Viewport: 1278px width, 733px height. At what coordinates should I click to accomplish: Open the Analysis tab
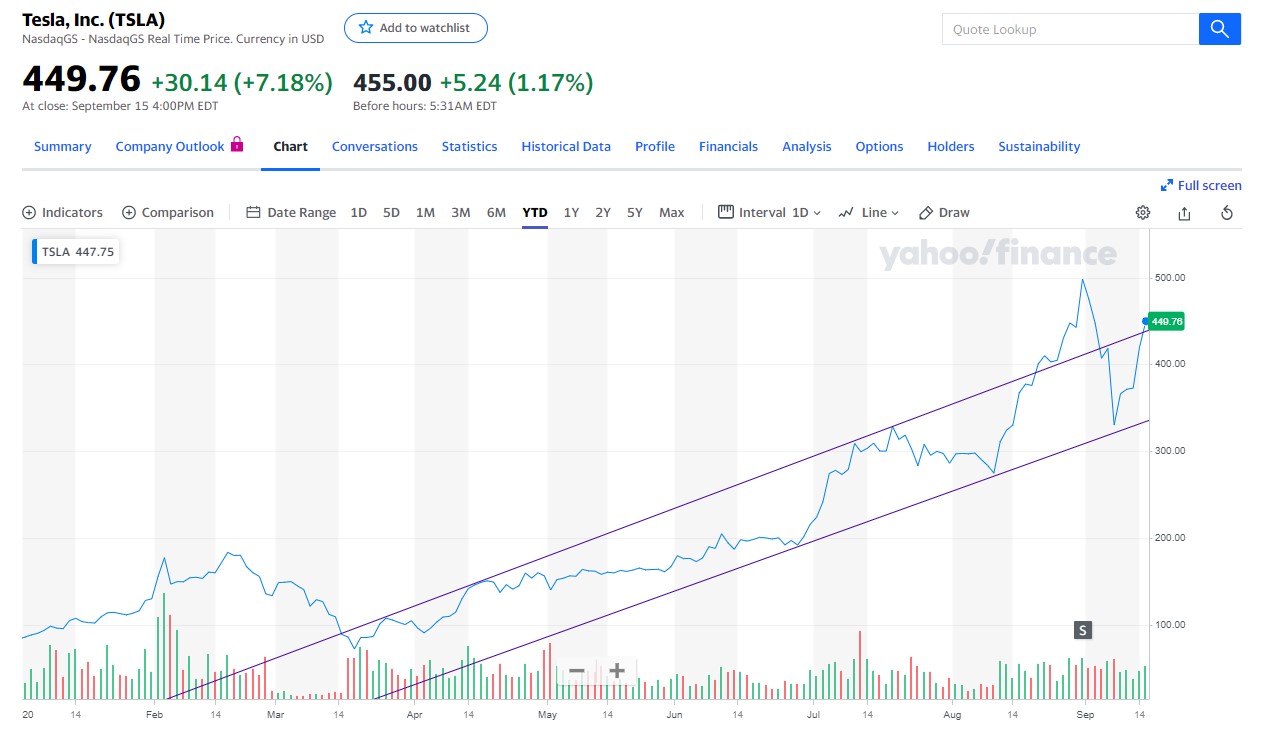[807, 146]
